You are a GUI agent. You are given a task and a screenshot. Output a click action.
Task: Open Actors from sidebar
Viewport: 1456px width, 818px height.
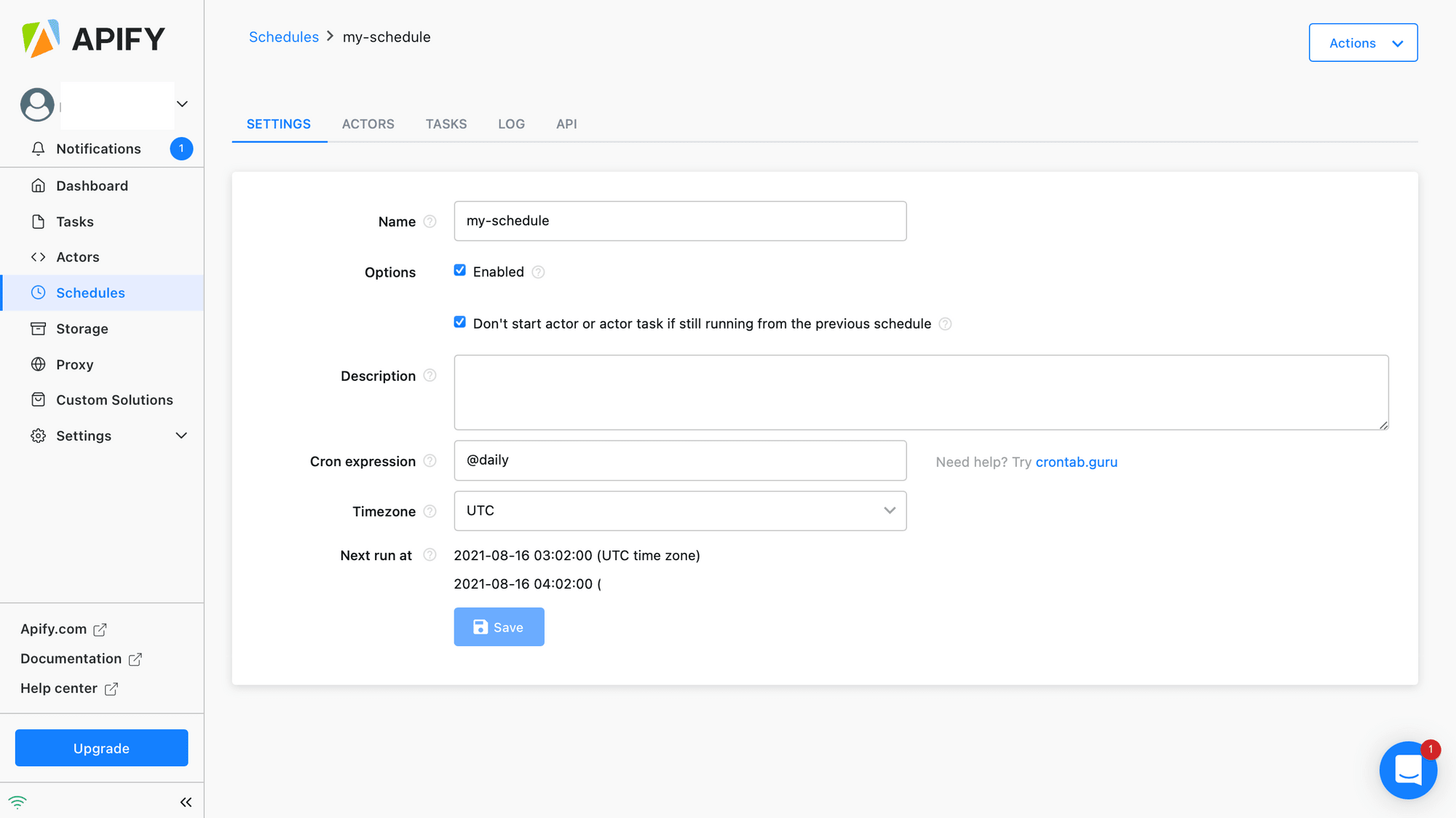click(x=102, y=257)
